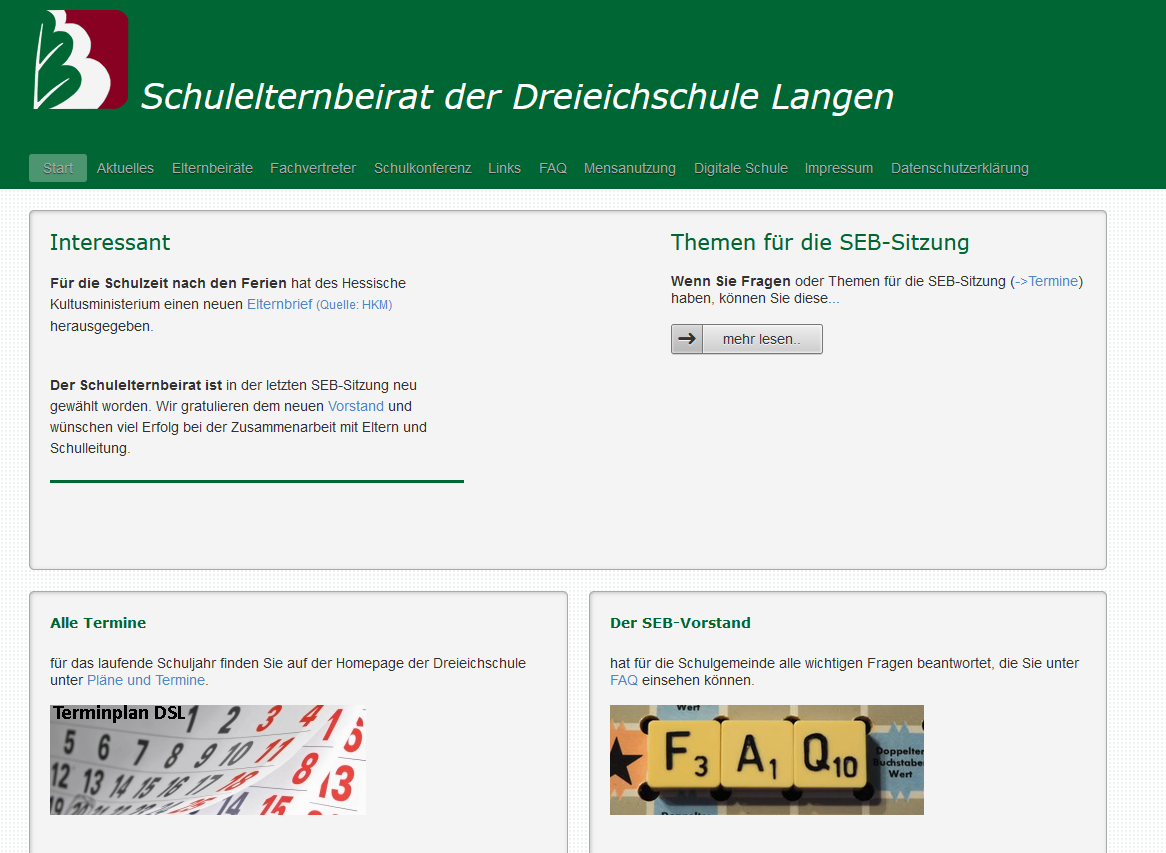Follow the ->Termine link
The height and width of the screenshot is (853, 1166).
[x=1047, y=281]
